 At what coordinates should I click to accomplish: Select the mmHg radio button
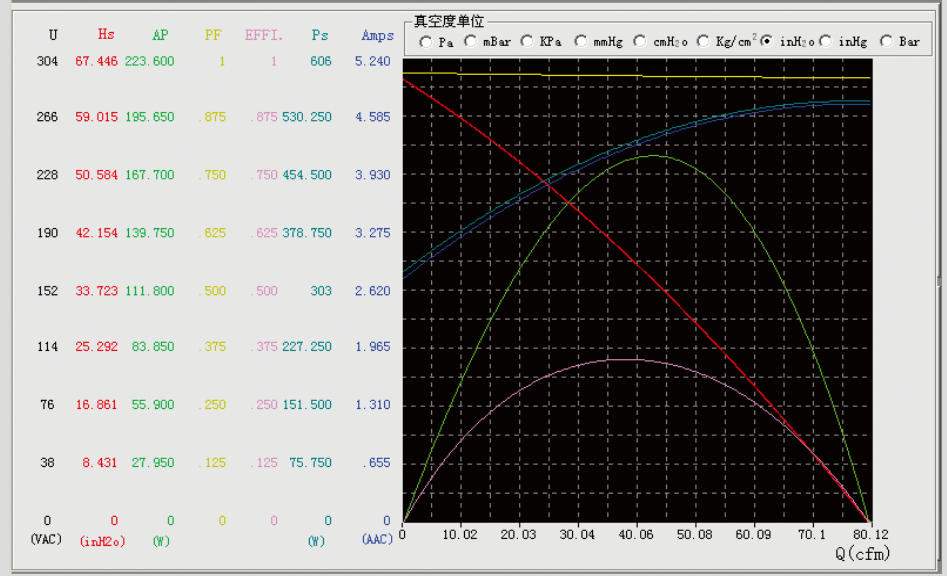[x=580, y=42]
